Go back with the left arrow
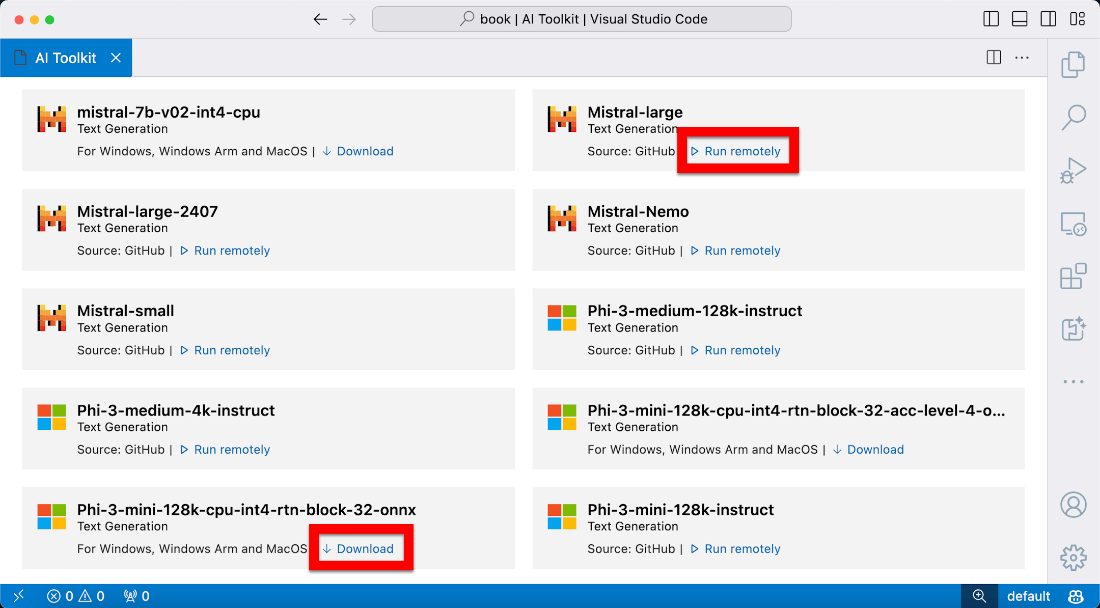 [321, 20]
